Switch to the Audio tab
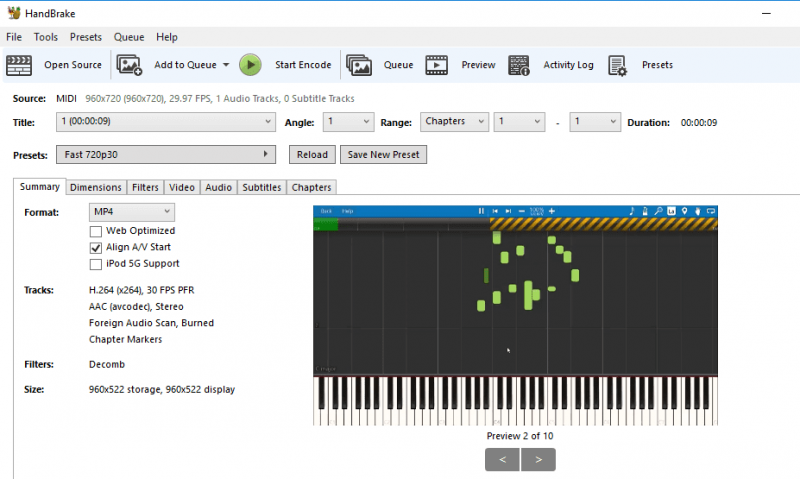Viewport: 800px width, 479px height. [219, 187]
